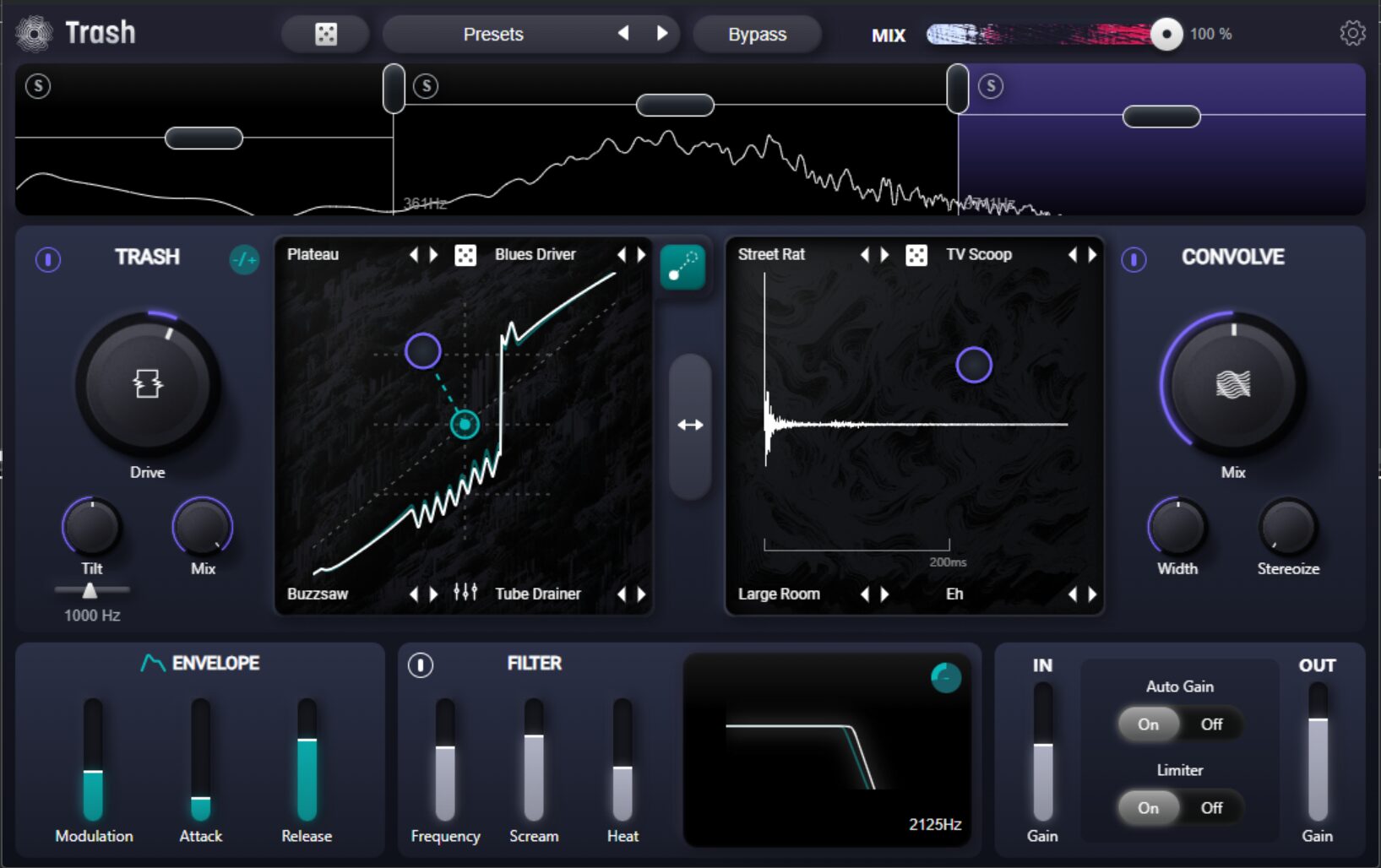Viewport: 1381px width, 868px height.
Task: Toggle the CONVOLVE module power button
Action: (x=1134, y=259)
